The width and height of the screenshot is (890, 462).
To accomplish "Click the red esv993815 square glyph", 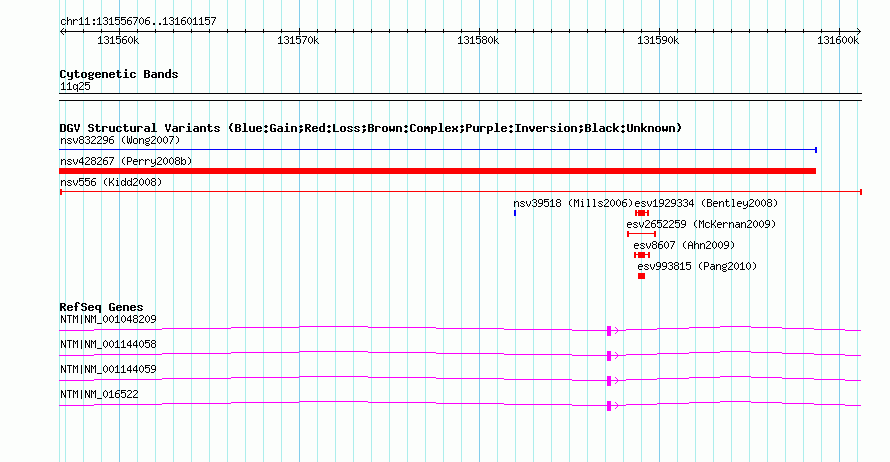I will 641,276.
